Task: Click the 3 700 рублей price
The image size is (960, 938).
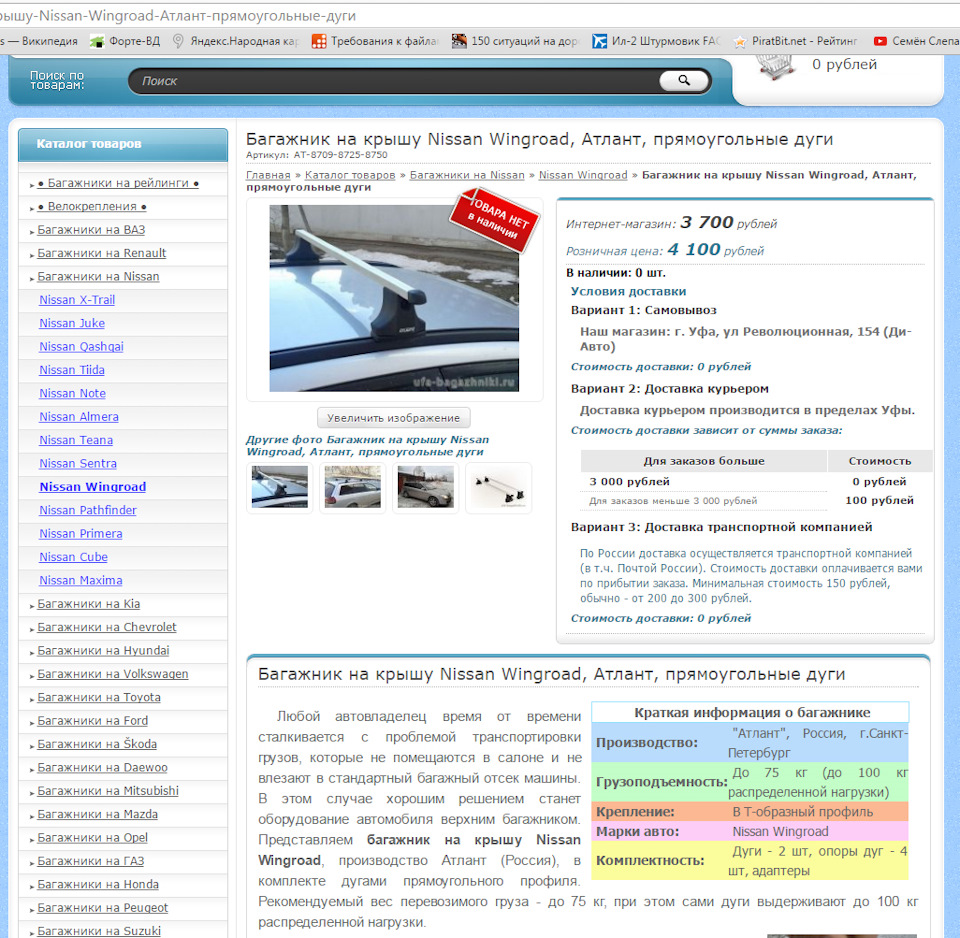Action: [729, 223]
